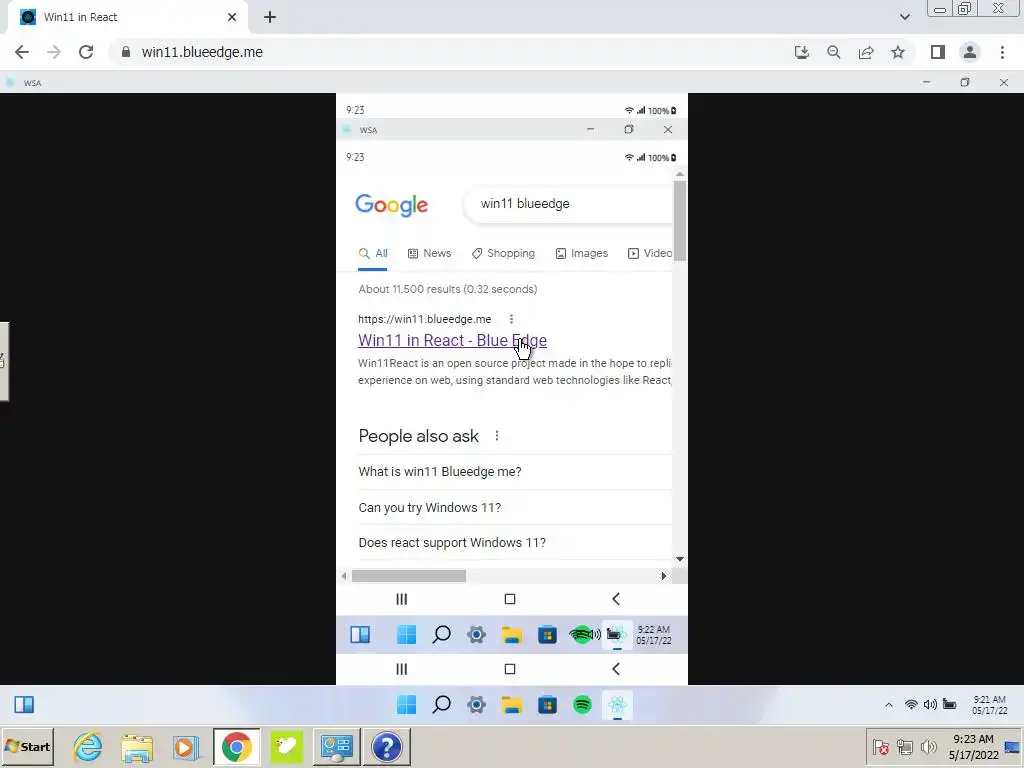Open Windows Media Player from Windows 7 taskbar
The image size is (1024, 768).
186,746
